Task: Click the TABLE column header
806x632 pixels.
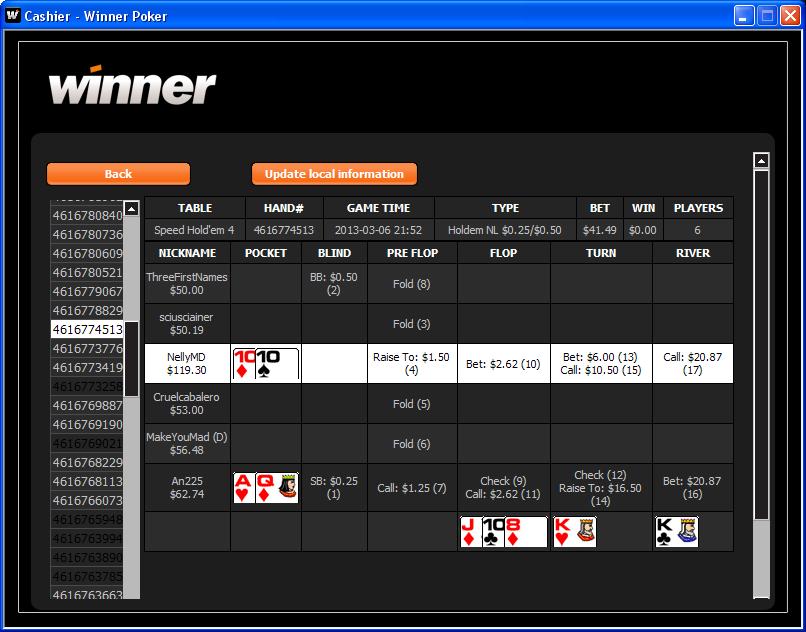Action: point(195,208)
